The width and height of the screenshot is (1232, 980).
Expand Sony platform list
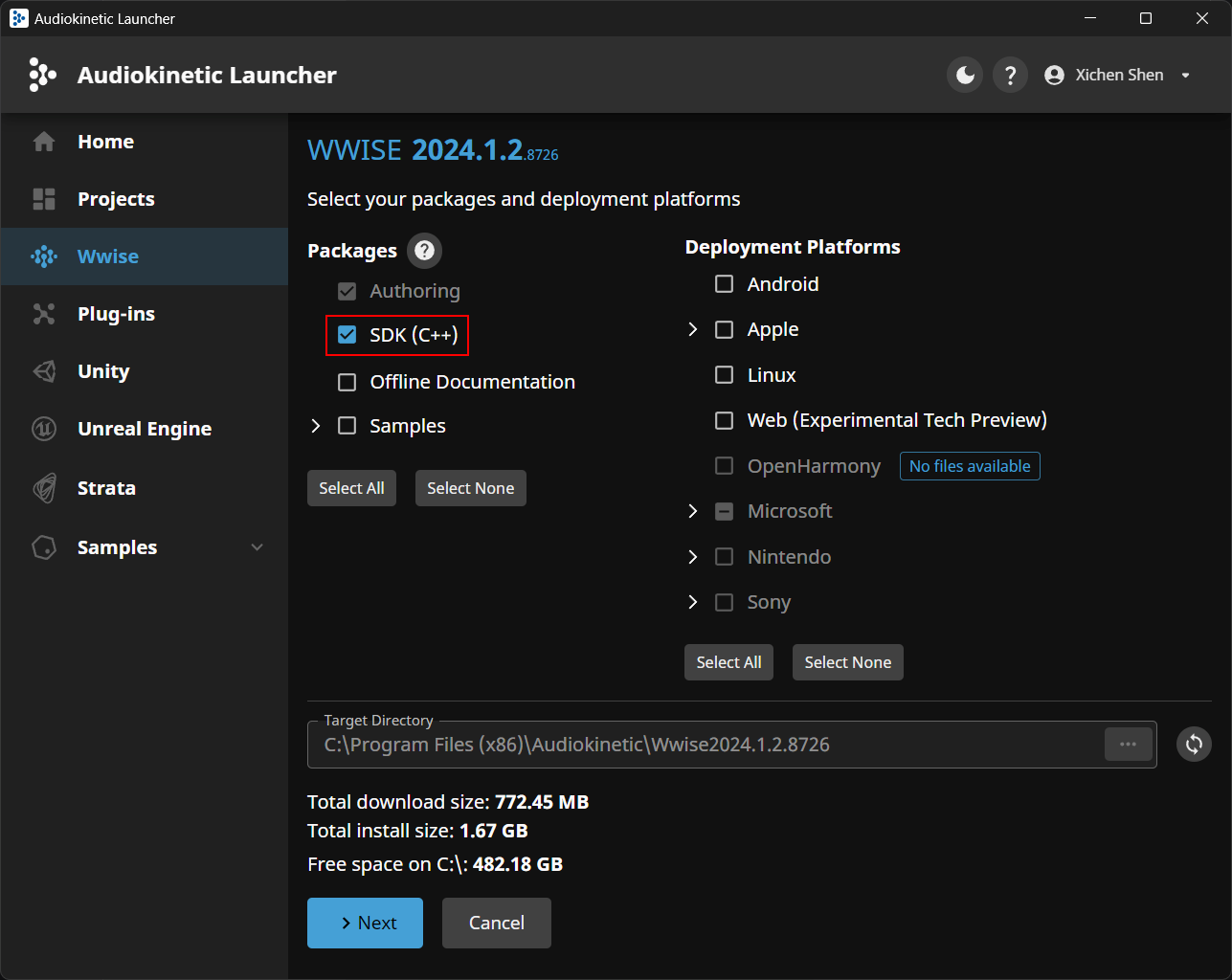[693, 602]
